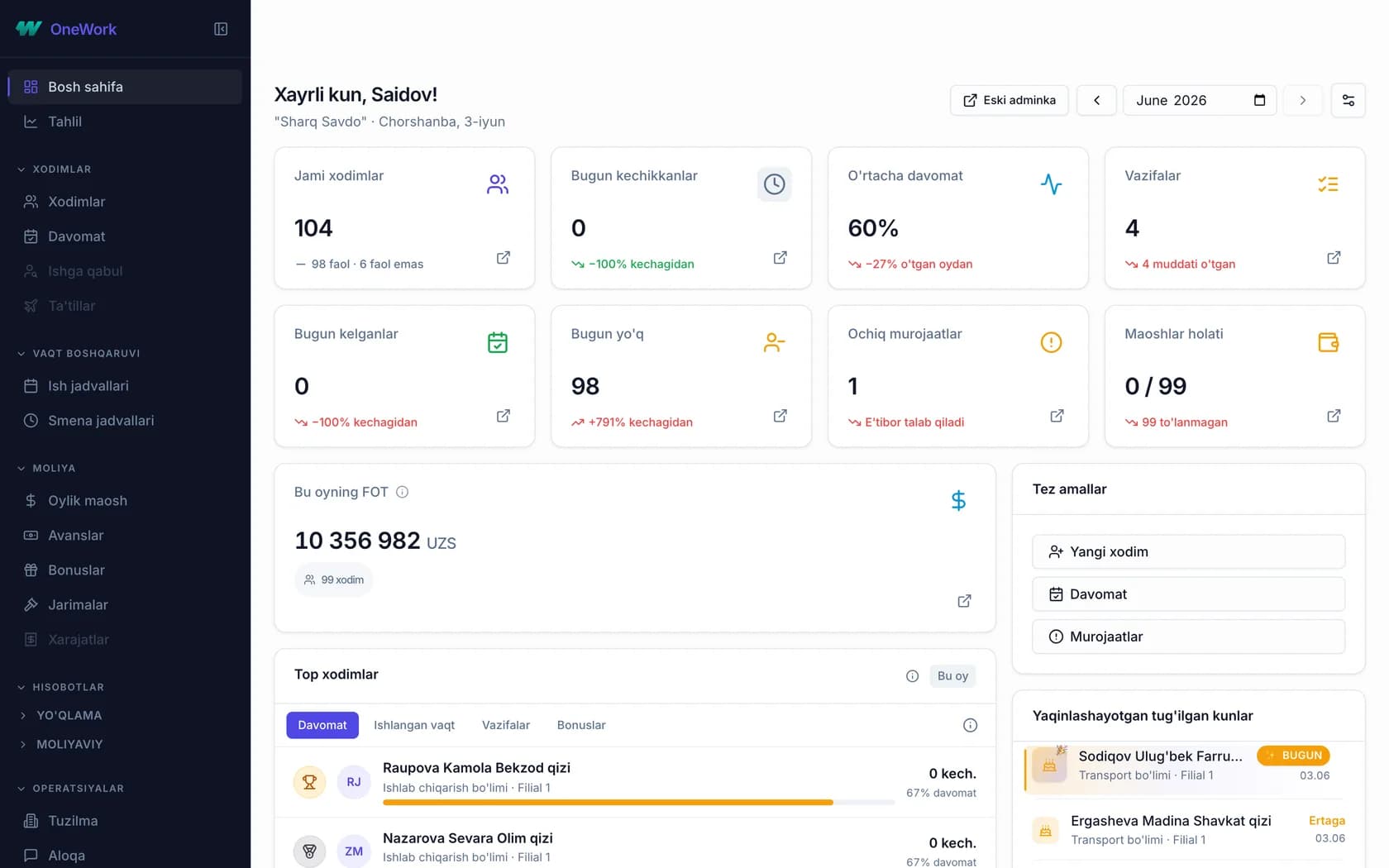This screenshot has width=1389, height=868.
Task: Click the RJ avatar of Raupova Kamola
Action: click(354, 782)
